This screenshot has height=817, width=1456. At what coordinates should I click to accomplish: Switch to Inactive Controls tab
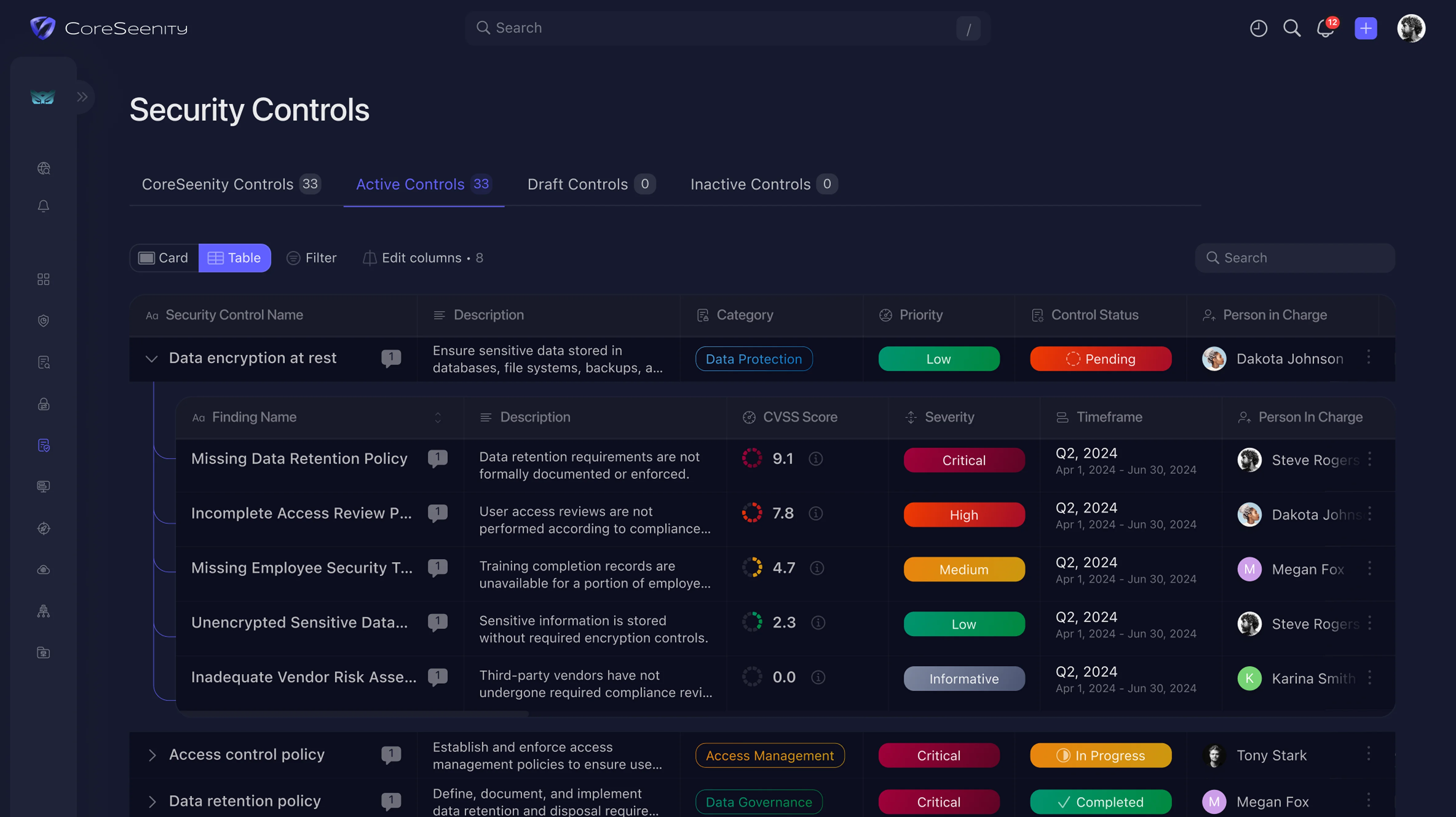click(764, 184)
